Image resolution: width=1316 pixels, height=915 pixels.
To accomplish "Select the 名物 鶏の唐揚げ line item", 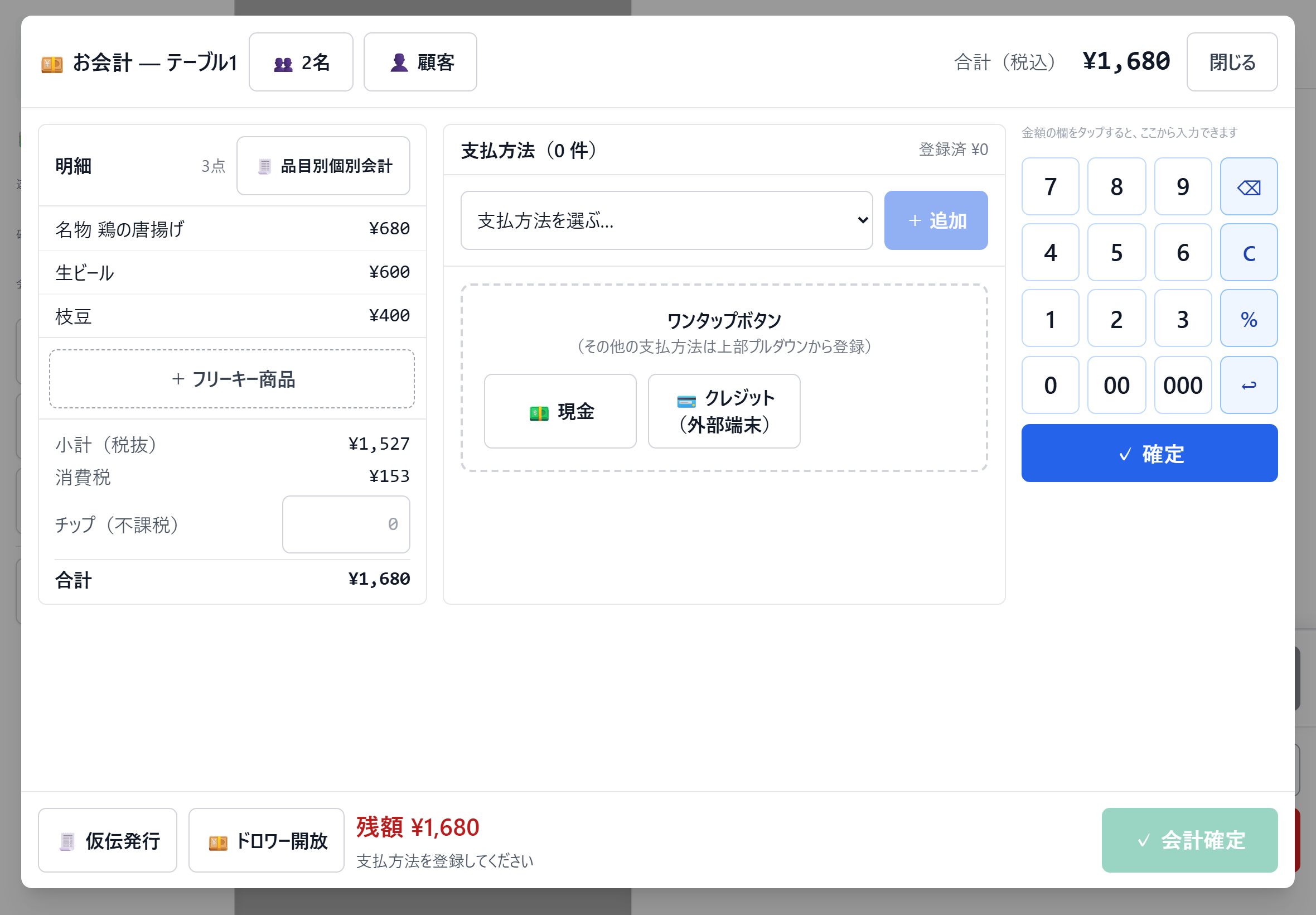I will 232,229.
